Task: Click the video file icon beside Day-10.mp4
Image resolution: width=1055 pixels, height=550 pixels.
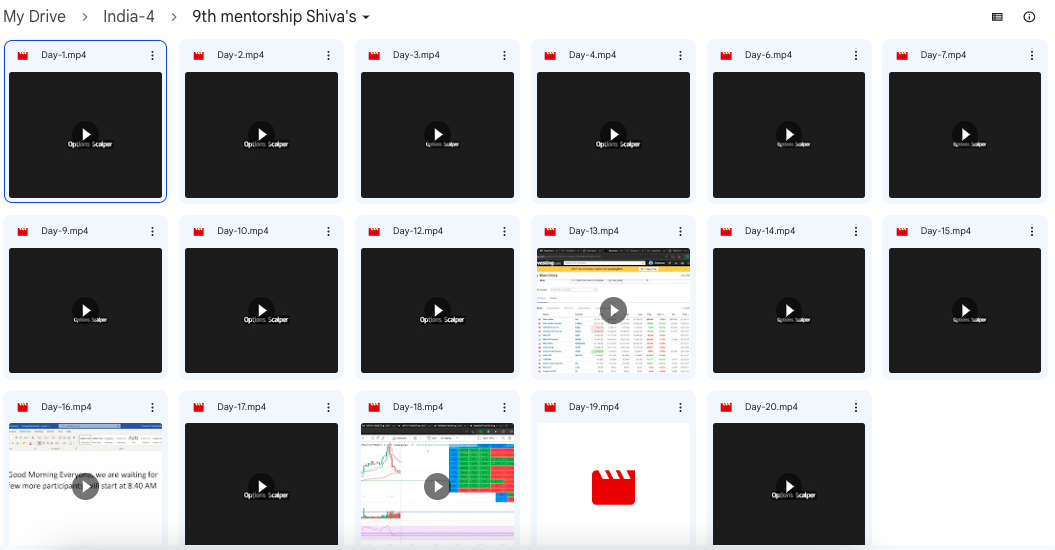Action: pos(198,232)
